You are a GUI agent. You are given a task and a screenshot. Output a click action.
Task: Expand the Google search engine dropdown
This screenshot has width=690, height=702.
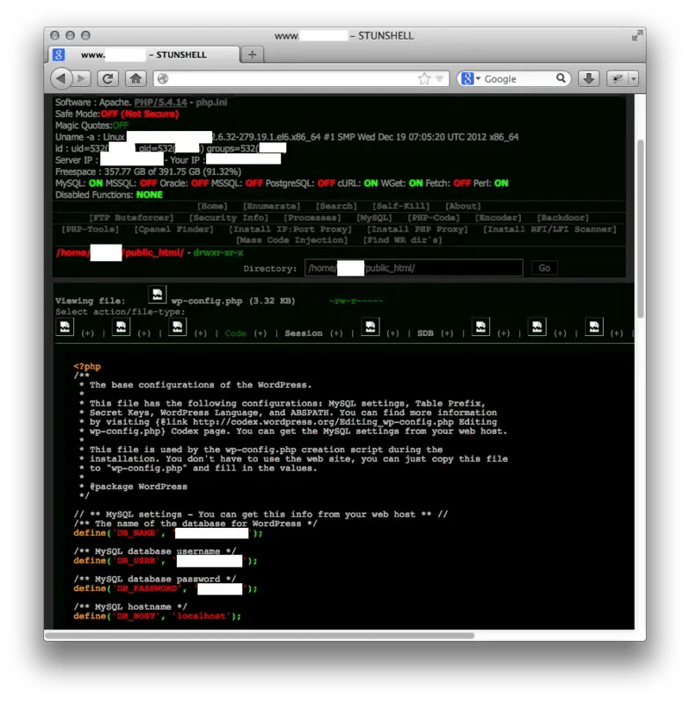470,78
